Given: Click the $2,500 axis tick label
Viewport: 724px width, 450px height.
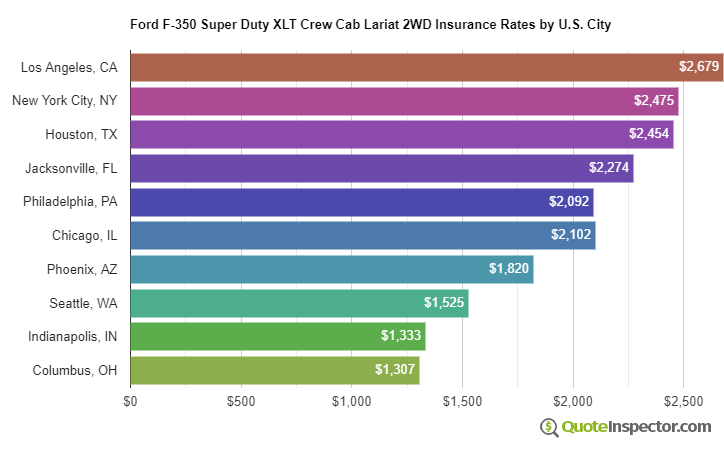Looking at the screenshot, I should tap(683, 401).
